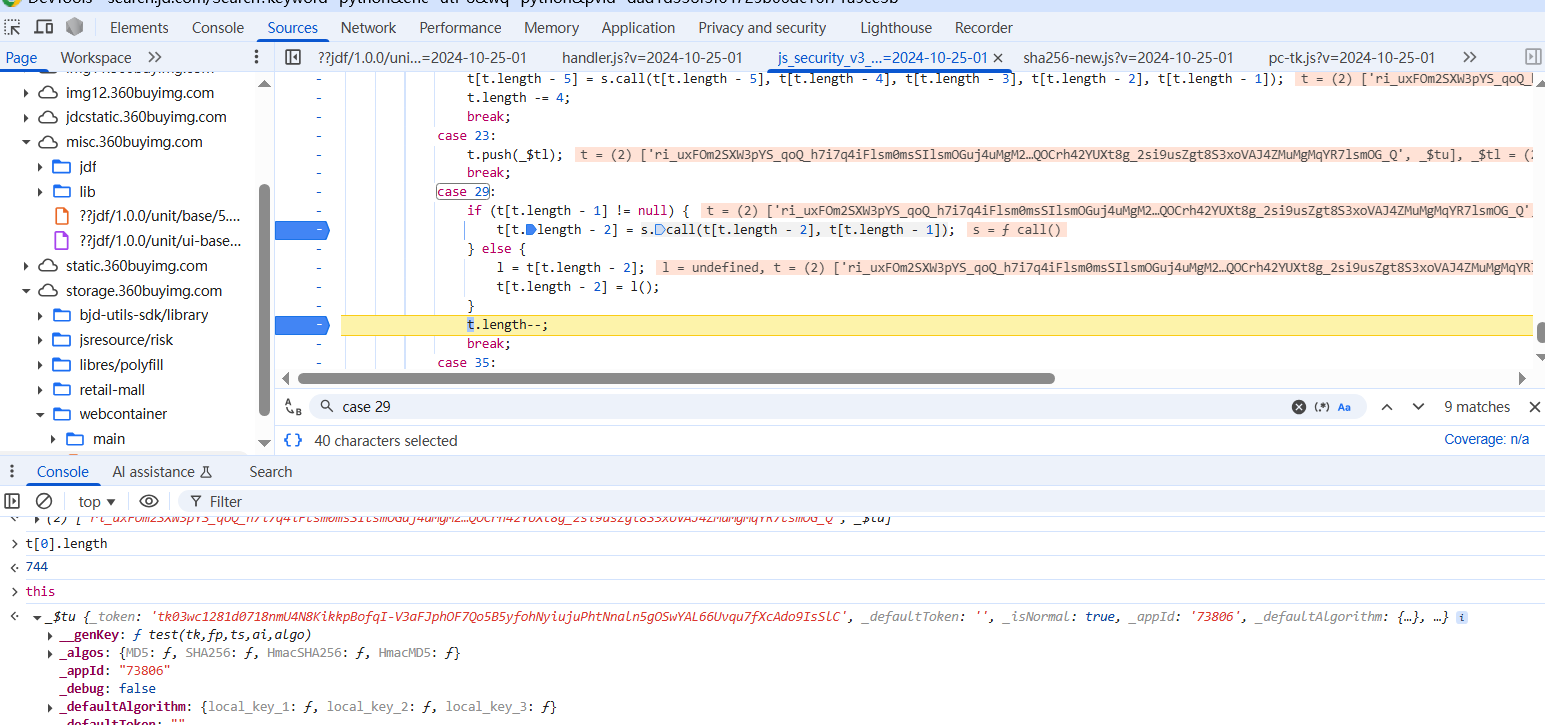Clear the 'case 29' search field
This screenshot has height=725, width=1545.
1298,407
